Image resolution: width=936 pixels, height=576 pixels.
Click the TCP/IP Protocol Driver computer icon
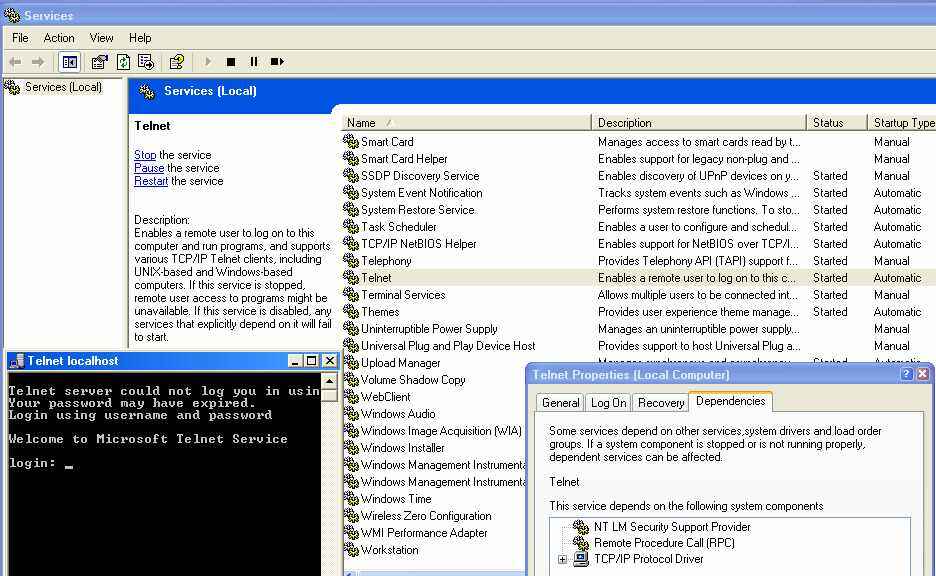(x=581, y=559)
